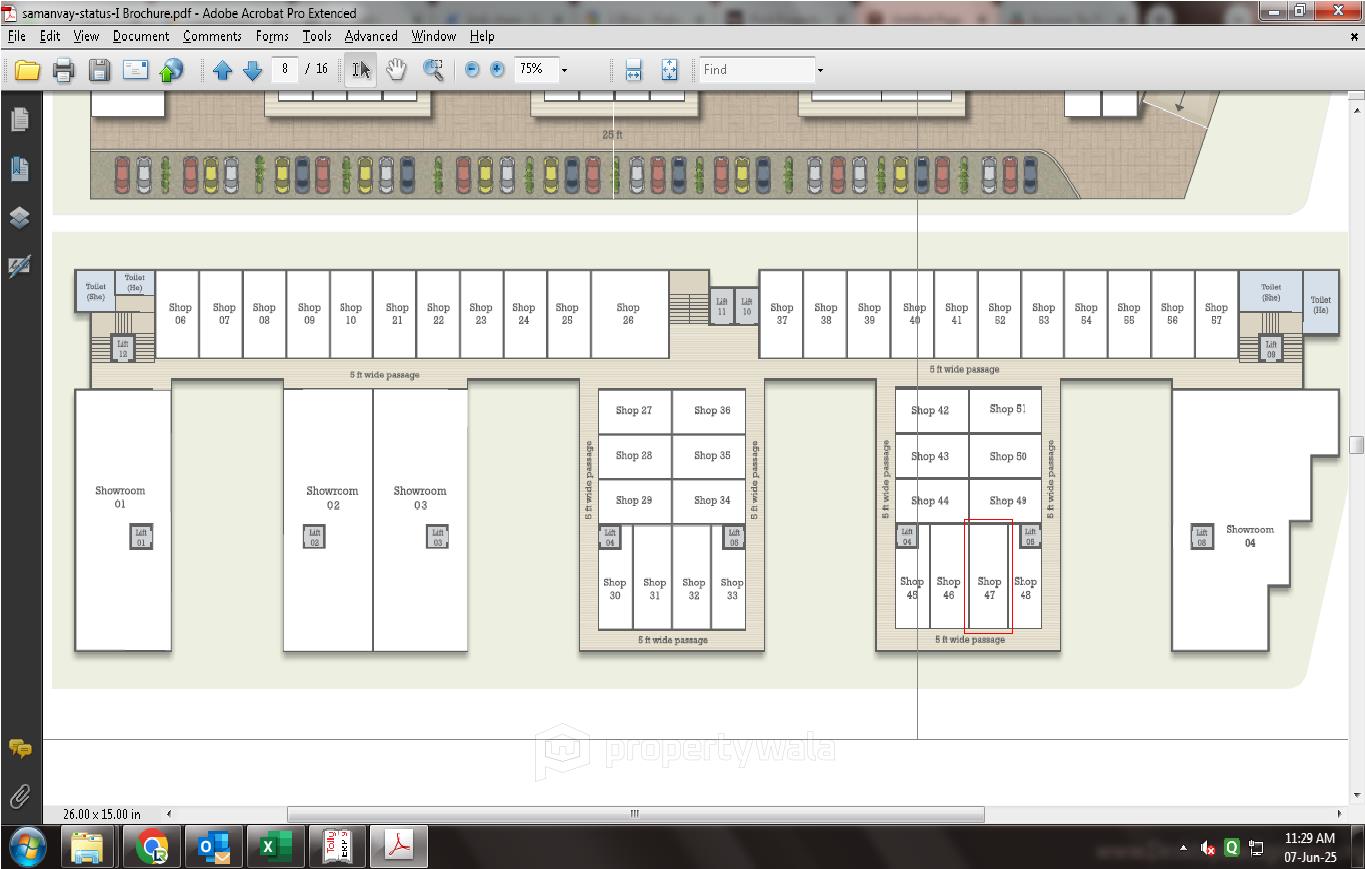Screen dimensions: 1365x869
Task: Open the zoom percentage dropdown arrow
Action: point(564,70)
